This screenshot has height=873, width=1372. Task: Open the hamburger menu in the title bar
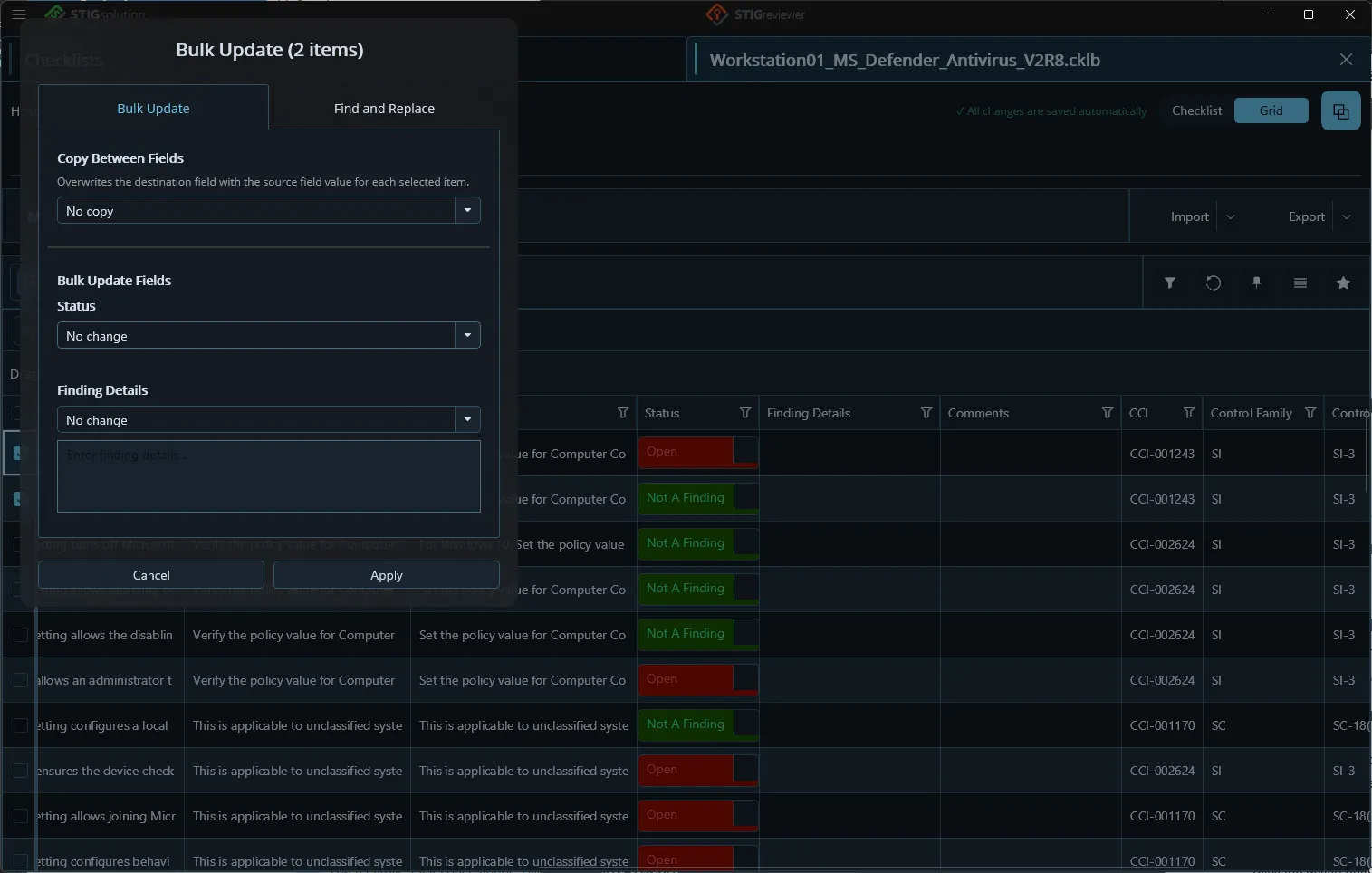pyautogui.click(x=19, y=14)
